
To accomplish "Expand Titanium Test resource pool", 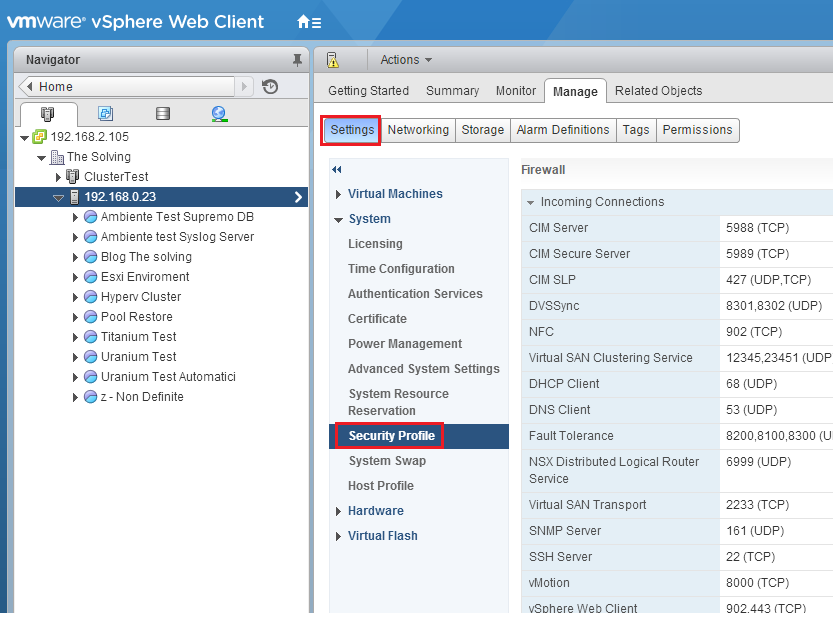I will 75,337.
